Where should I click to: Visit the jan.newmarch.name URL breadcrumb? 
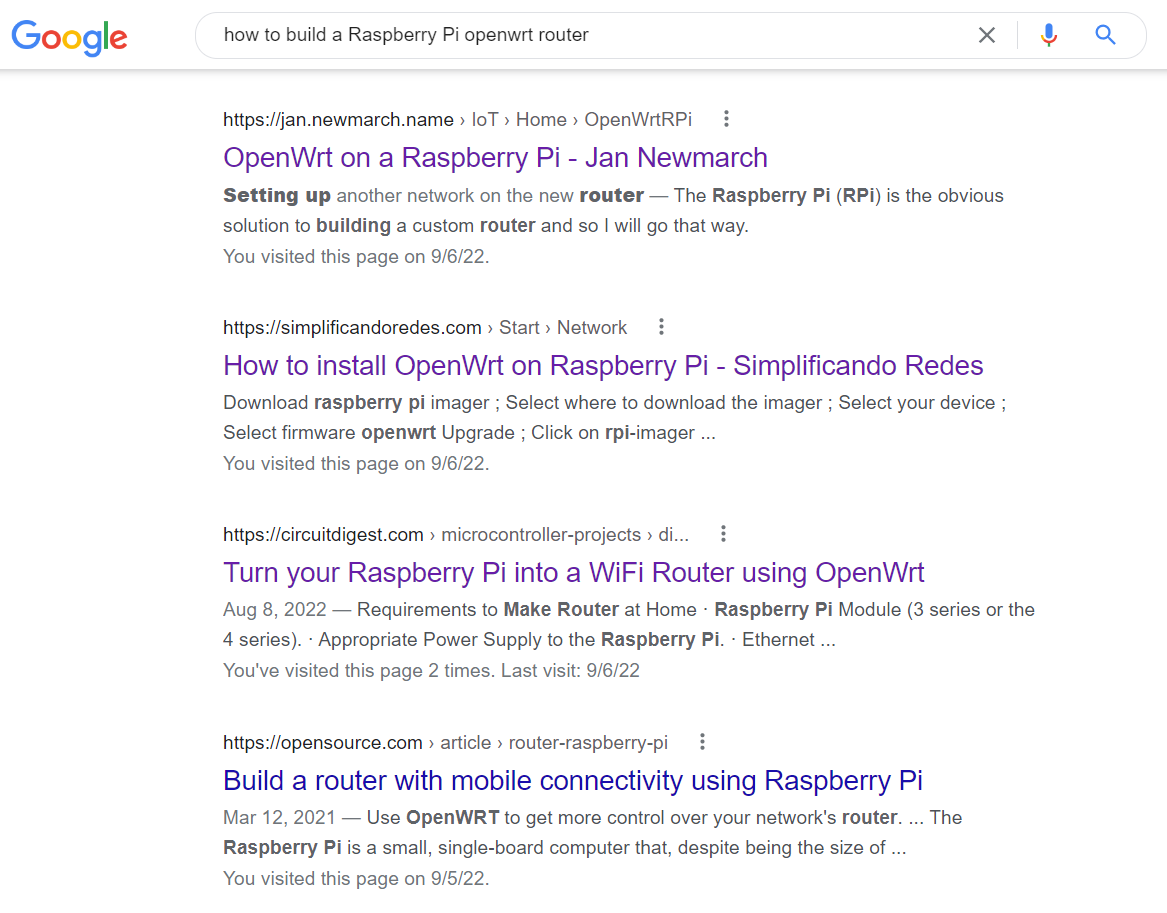pos(338,119)
